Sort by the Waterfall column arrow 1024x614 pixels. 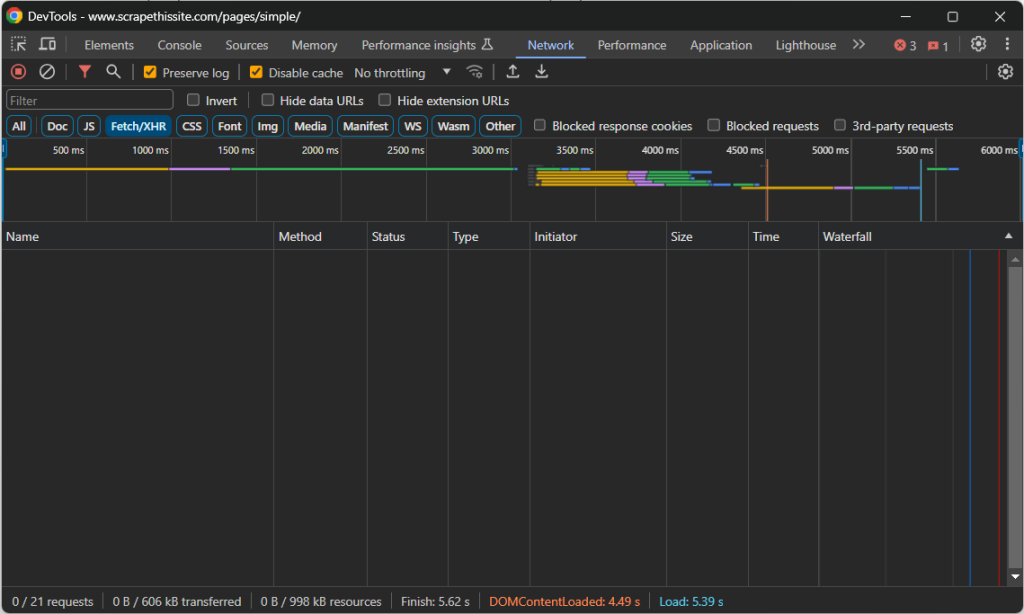coord(1007,236)
